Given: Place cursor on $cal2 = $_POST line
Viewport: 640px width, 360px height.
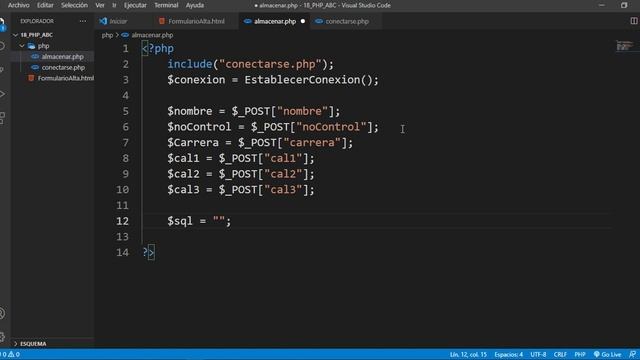Looking at the screenshot, I should click(x=241, y=174).
